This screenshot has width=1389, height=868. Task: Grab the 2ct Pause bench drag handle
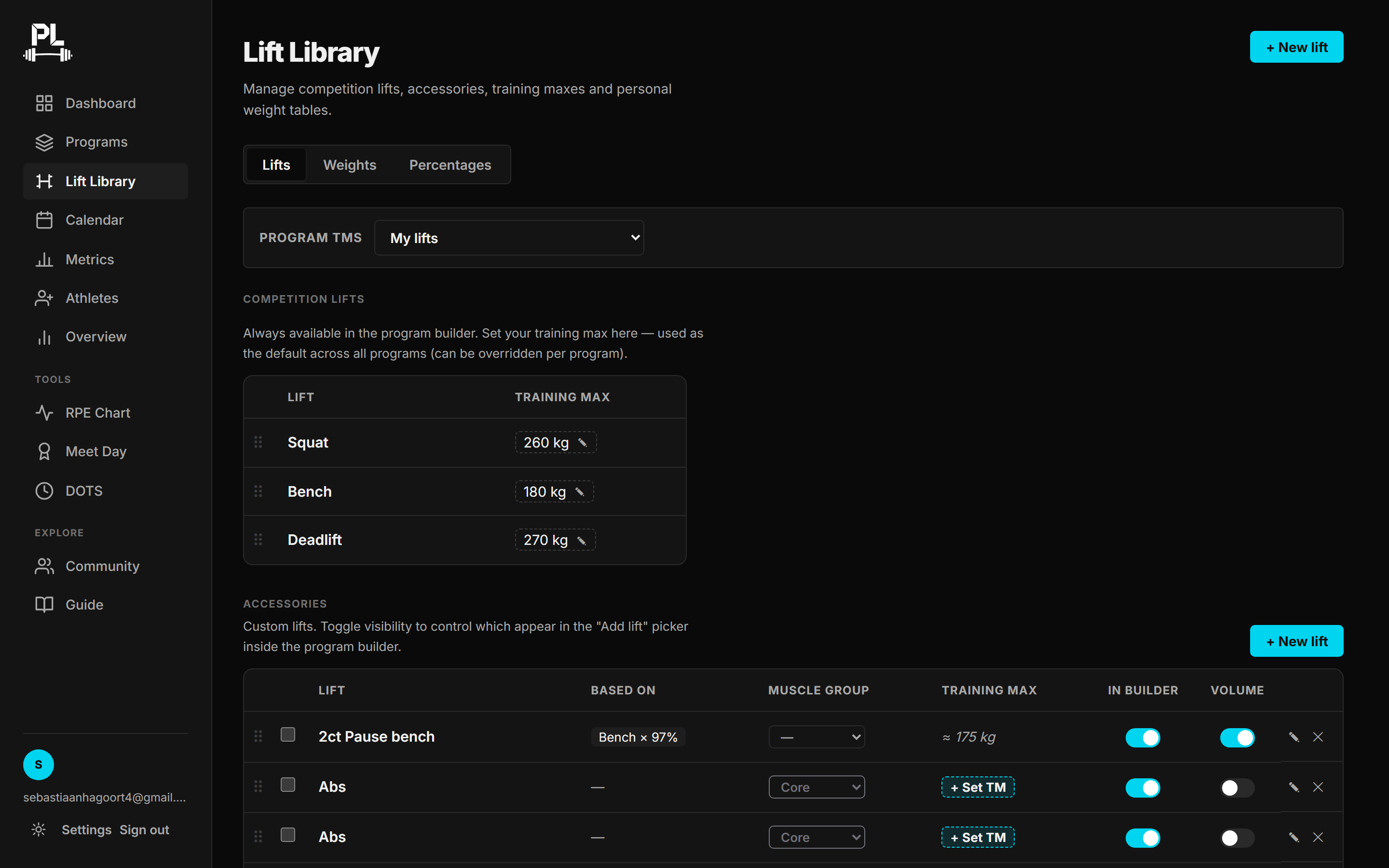pyautogui.click(x=259, y=736)
